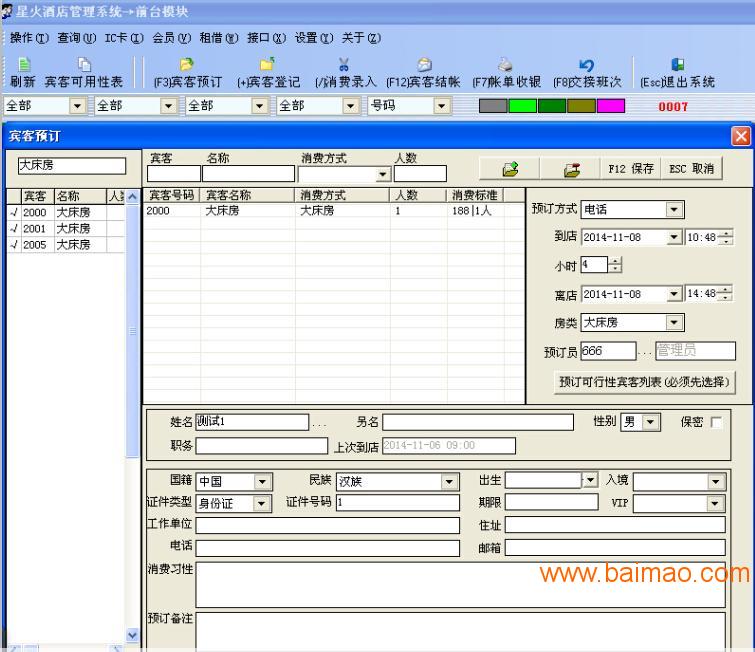Toggle checkmark for room 2005 in left list
Image resolution: width=755 pixels, height=652 pixels.
tap(14, 245)
